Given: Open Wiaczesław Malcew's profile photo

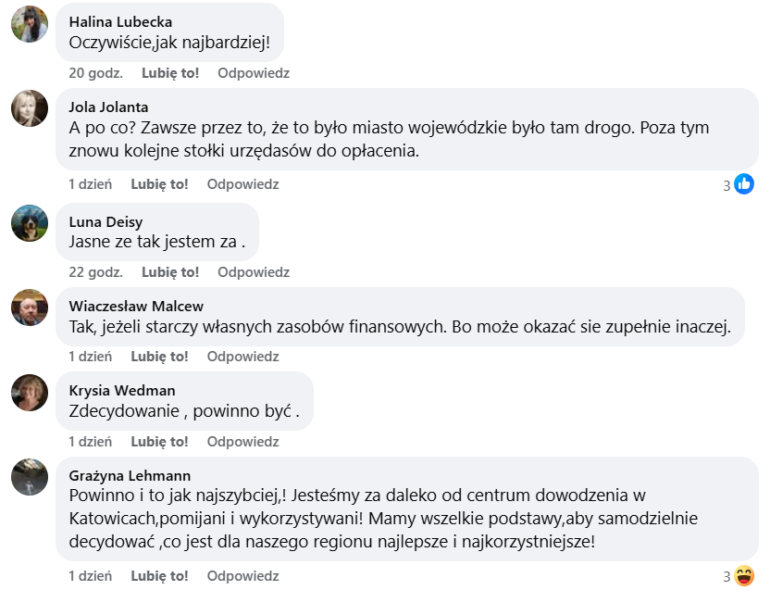Looking at the screenshot, I should (x=29, y=308).
